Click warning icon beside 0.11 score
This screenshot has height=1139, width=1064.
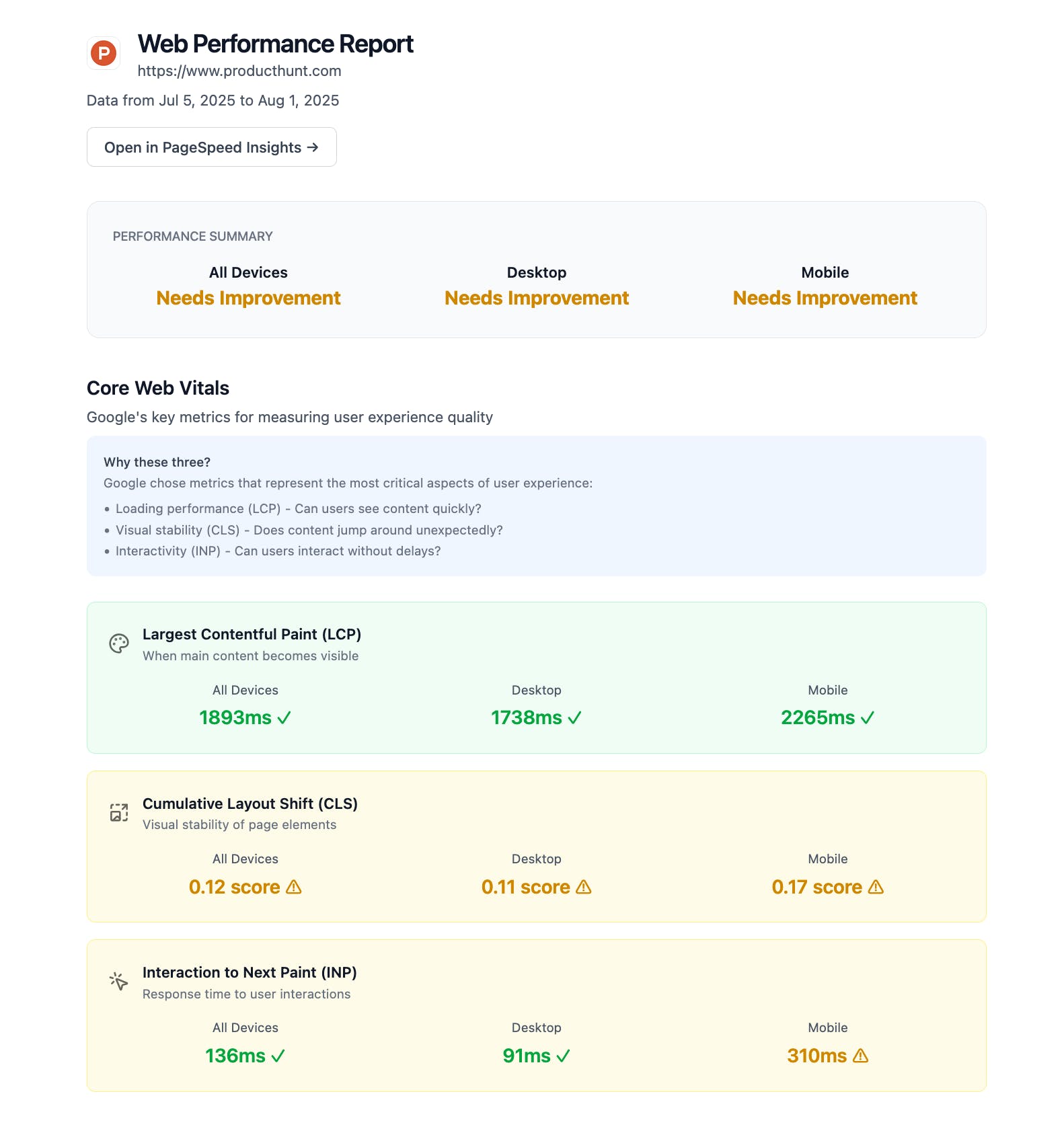click(x=584, y=887)
